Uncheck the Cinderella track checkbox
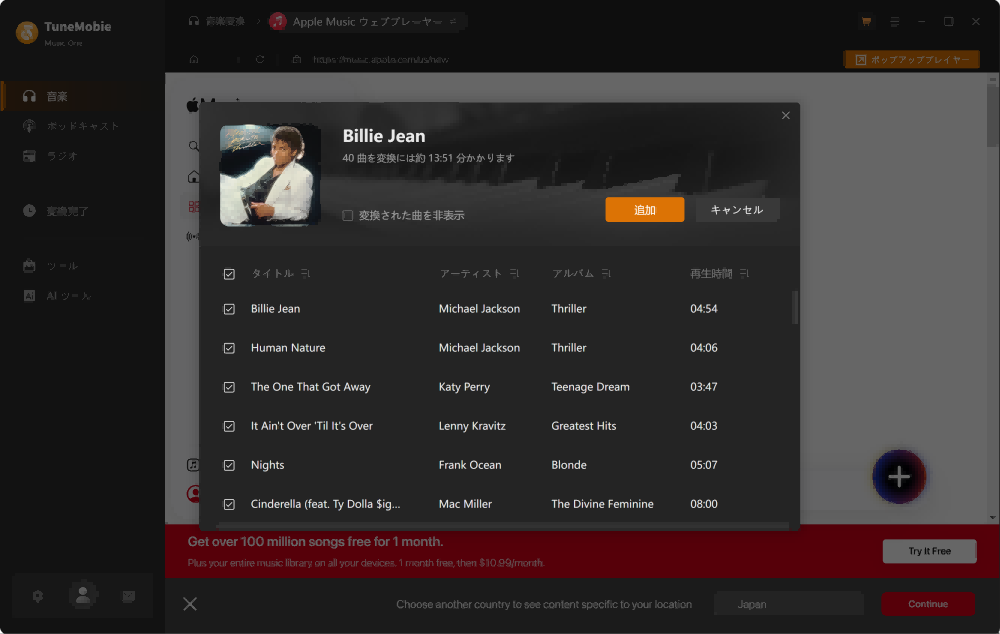The width and height of the screenshot is (1000, 634). click(229, 505)
